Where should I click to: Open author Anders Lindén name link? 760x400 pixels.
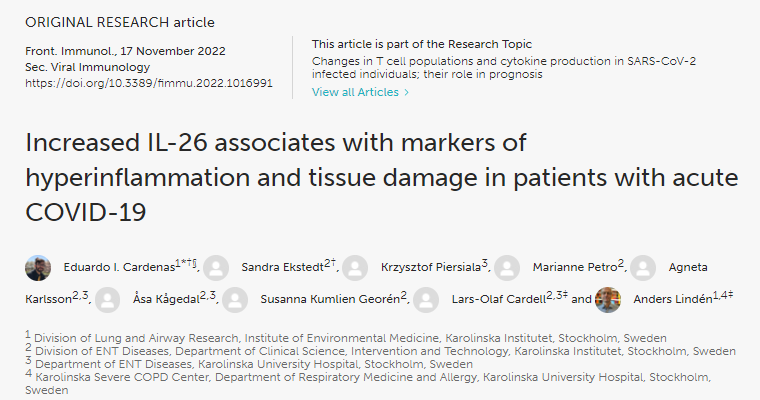668,299
